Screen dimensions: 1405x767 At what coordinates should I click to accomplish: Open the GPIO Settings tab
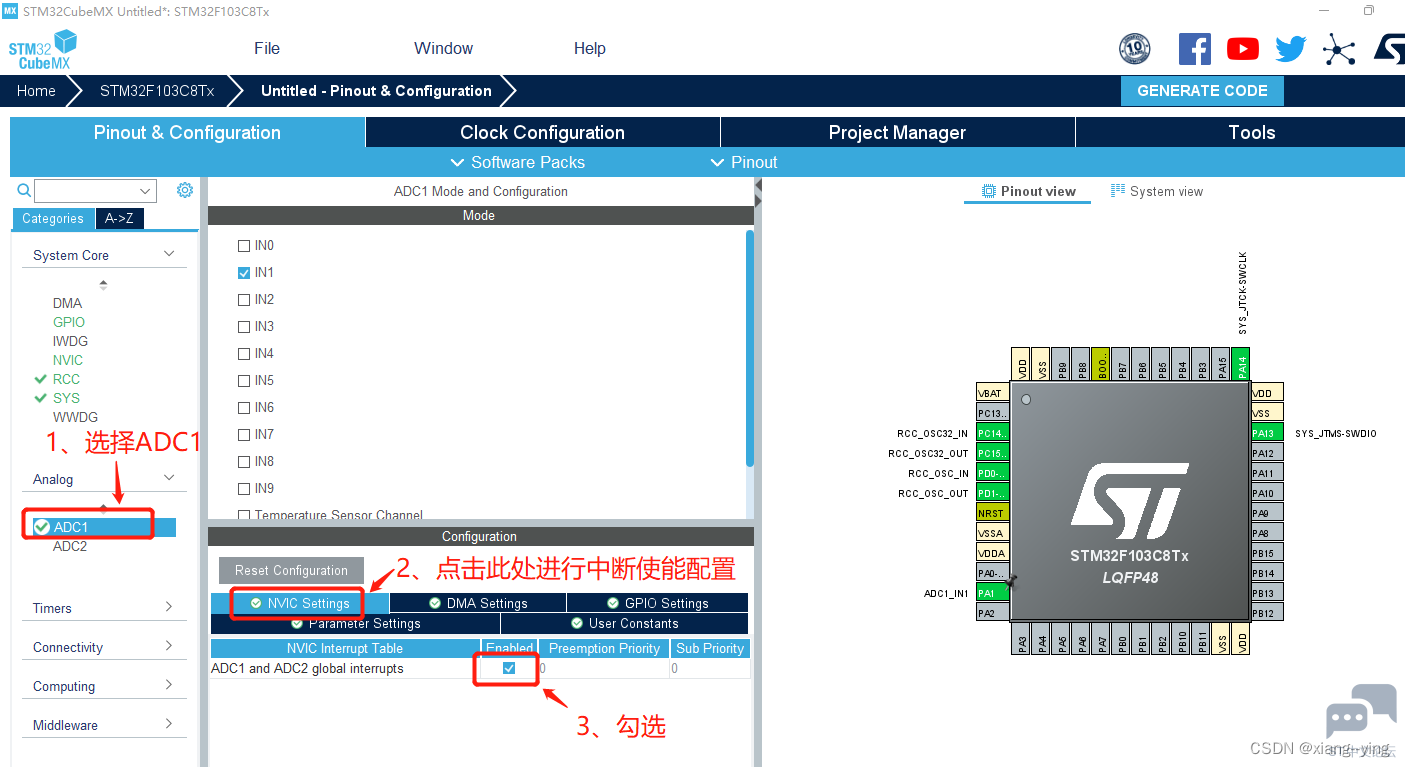658,603
